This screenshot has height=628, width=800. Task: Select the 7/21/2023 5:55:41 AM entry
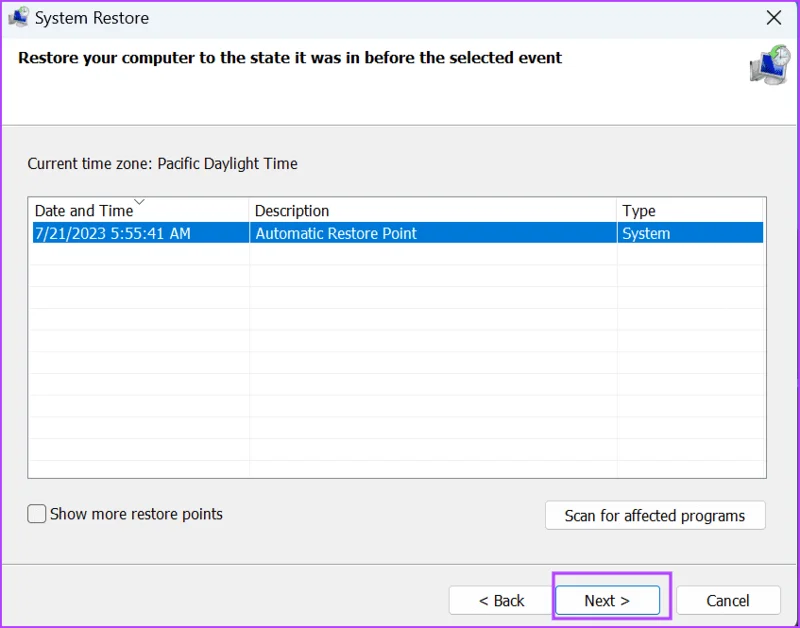(x=141, y=233)
